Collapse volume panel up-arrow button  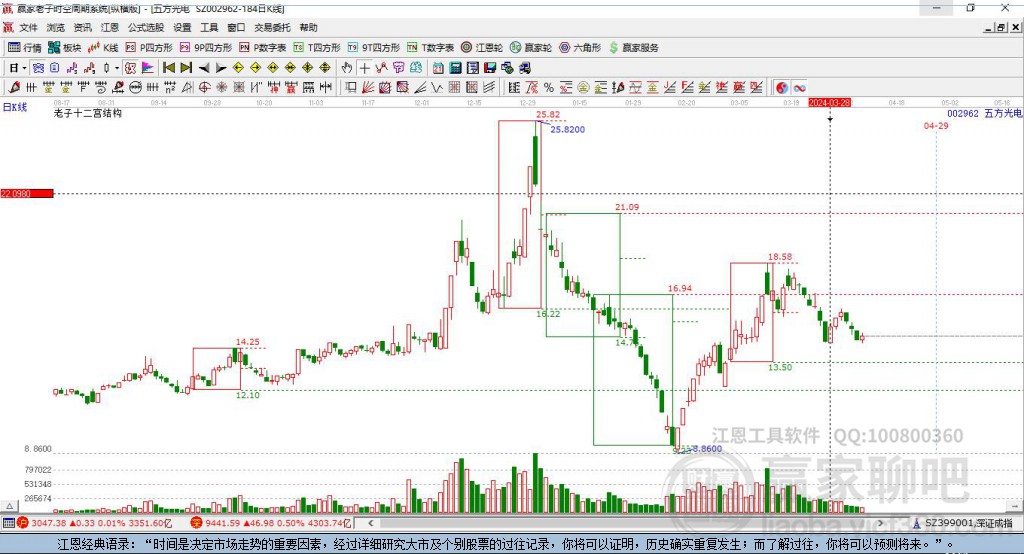coord(9,506)
